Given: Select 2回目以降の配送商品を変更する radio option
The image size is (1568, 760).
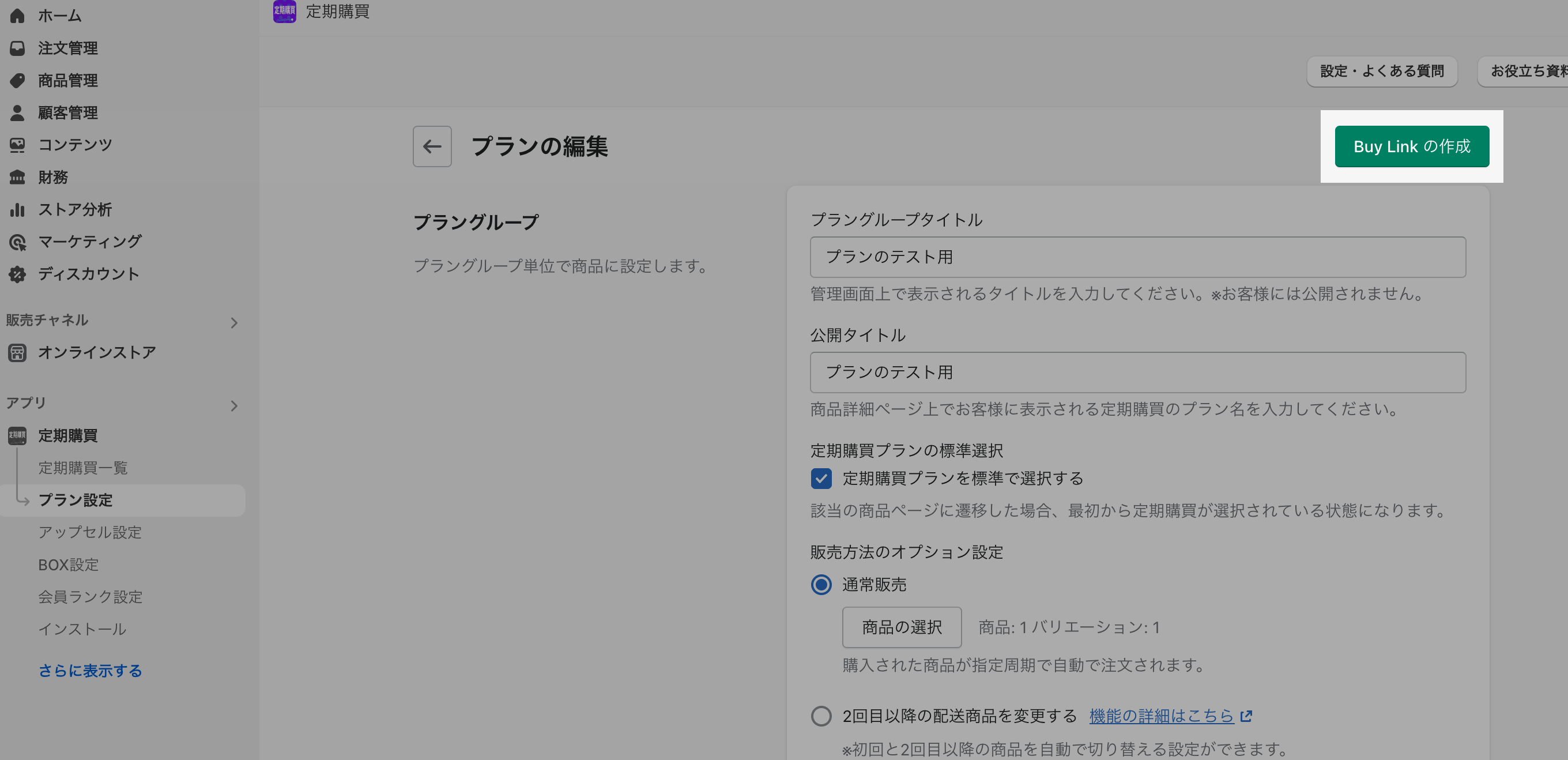Looking at the screenshot, I should pyautogui.click(x=820, y=716).
